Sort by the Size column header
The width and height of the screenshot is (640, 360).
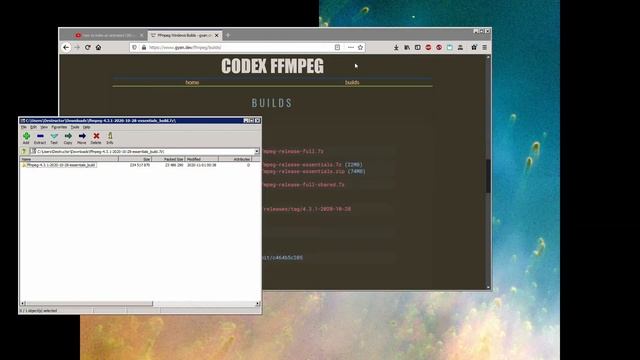[x=135, y=159]
